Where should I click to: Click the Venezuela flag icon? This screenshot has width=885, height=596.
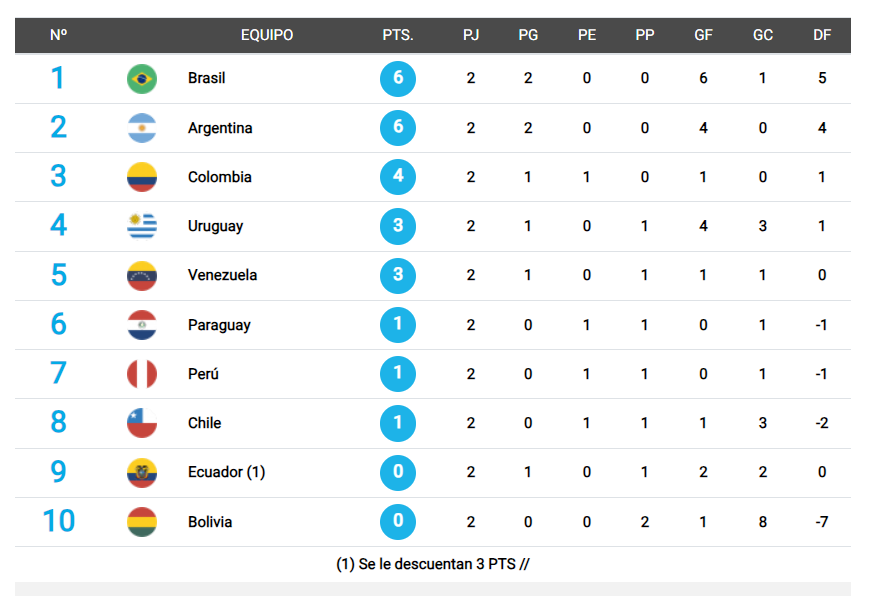coord(142,275)
